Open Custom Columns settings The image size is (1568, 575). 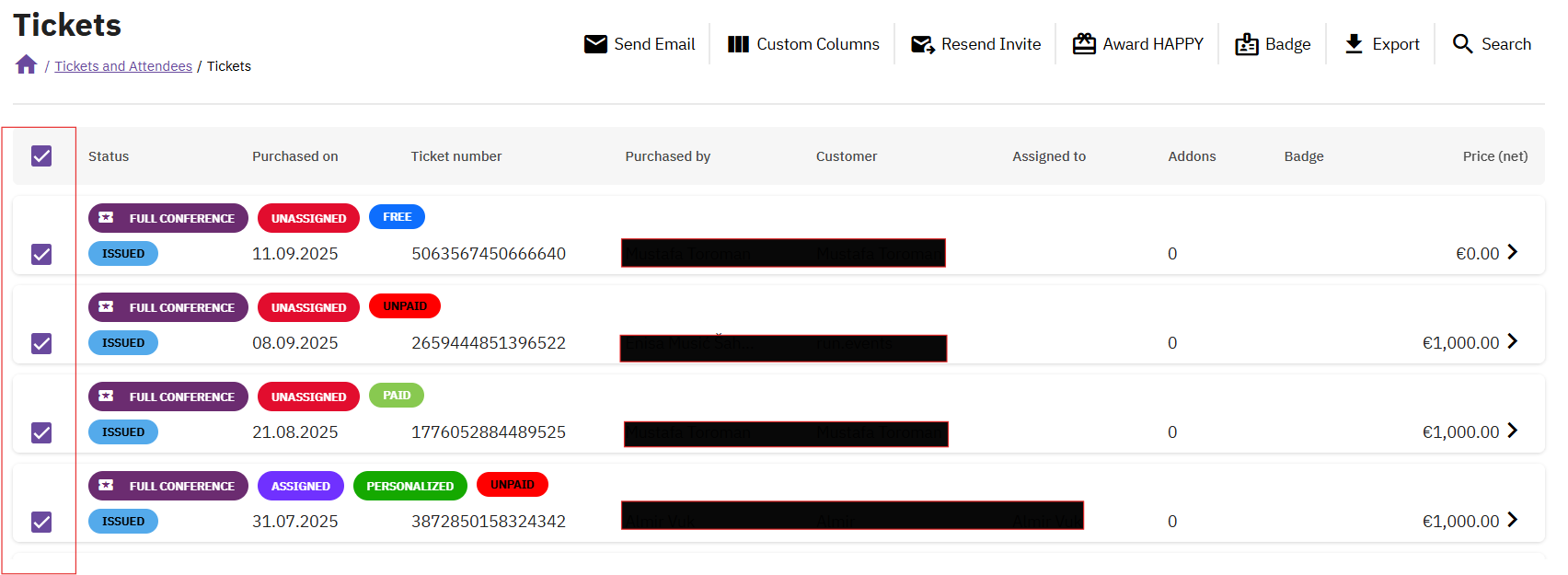tap(803, 44)
